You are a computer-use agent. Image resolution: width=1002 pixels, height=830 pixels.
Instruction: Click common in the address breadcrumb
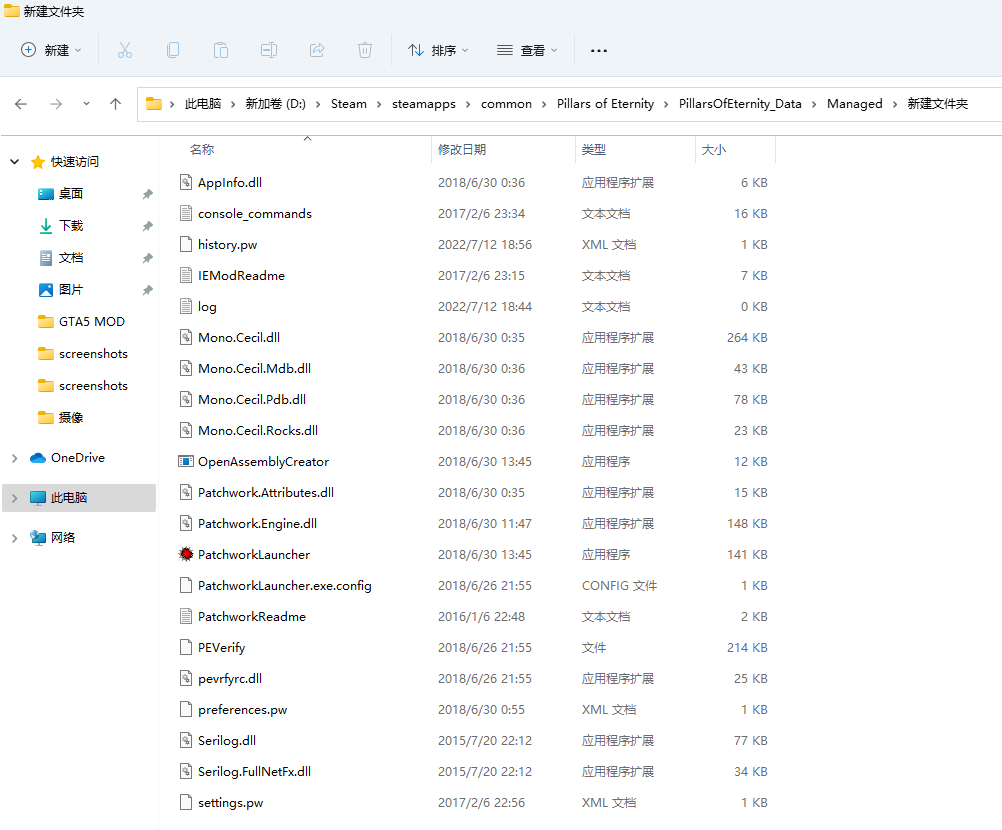click(506, 104)
